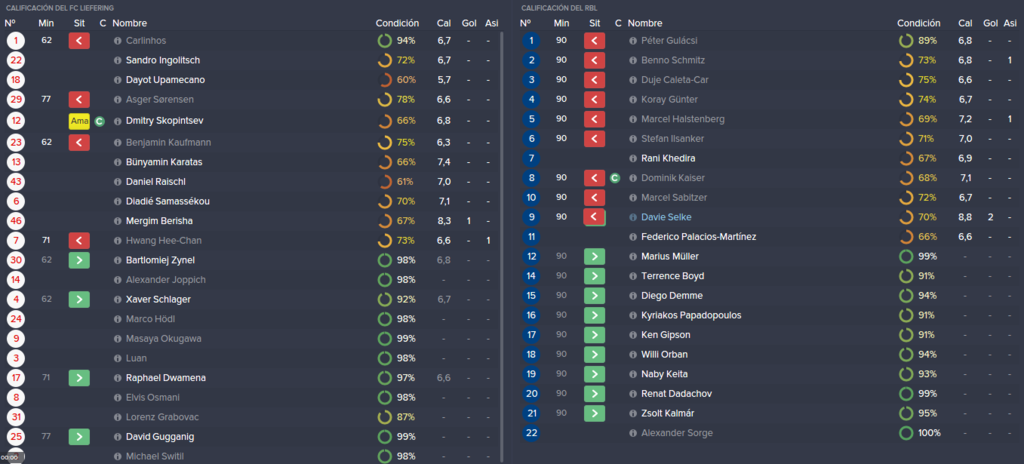1024x464 pixels.
Task: Click shirt number 22 badge of Alexander Sorge
Action: tap(531, 433)
